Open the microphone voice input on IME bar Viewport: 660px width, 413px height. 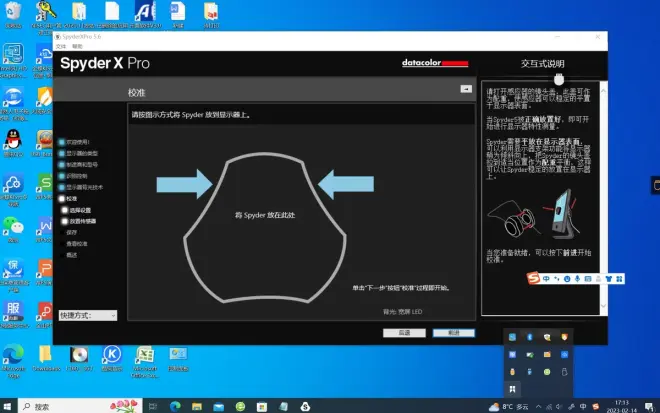pyautogui.click(x=578, y=279)
